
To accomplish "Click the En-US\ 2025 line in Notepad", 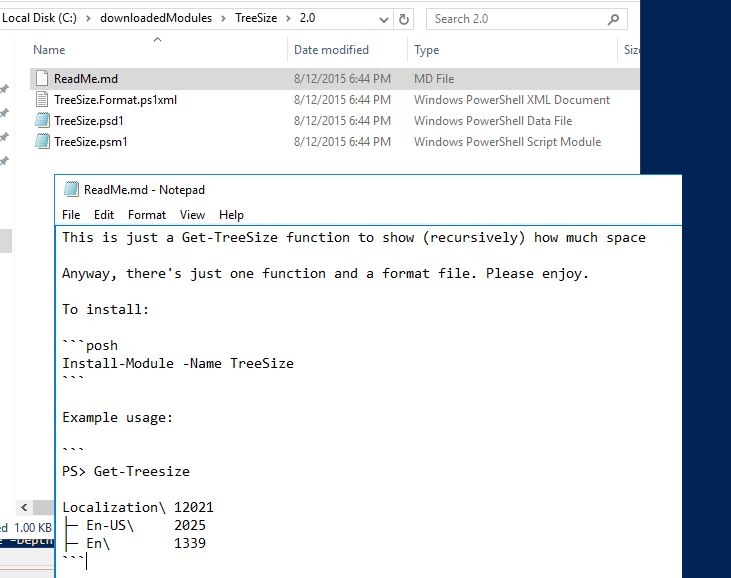I will coord(135,525).
